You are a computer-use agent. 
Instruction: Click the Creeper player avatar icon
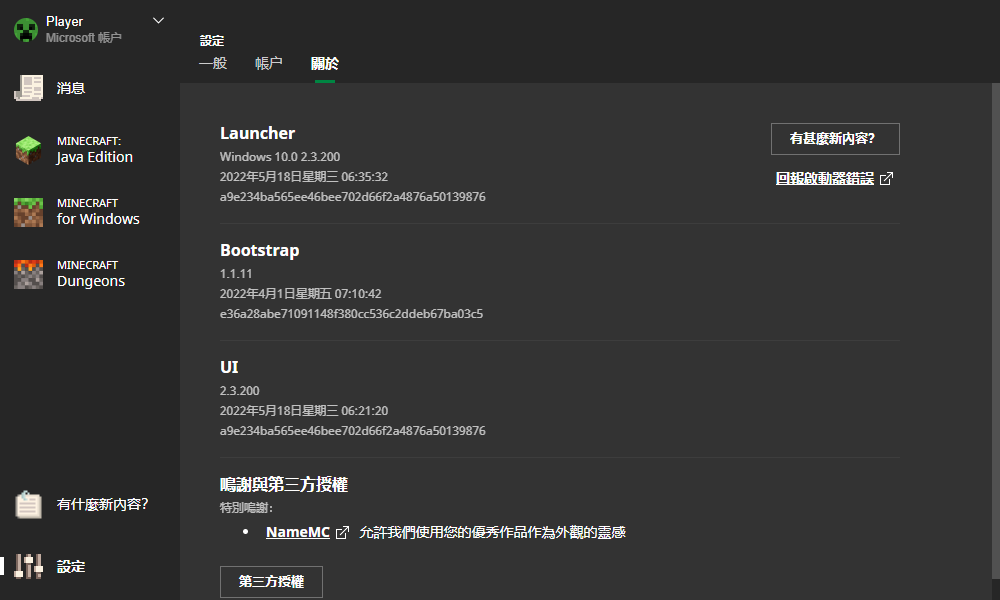(26, 29)
